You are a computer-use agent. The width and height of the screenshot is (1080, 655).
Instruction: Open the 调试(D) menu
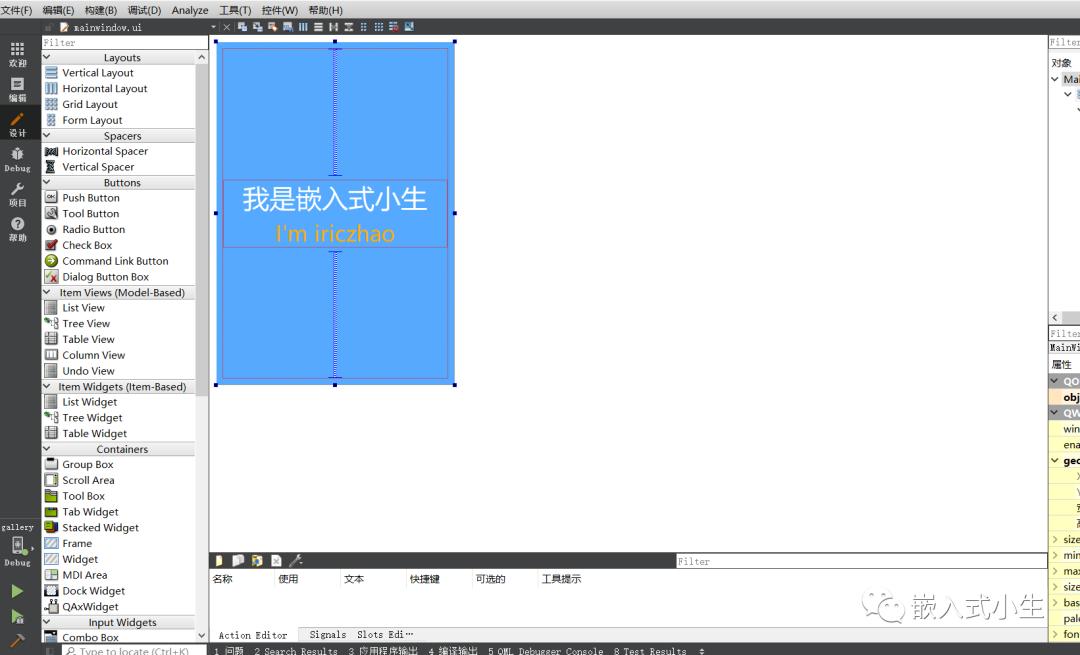pos(144,10)
